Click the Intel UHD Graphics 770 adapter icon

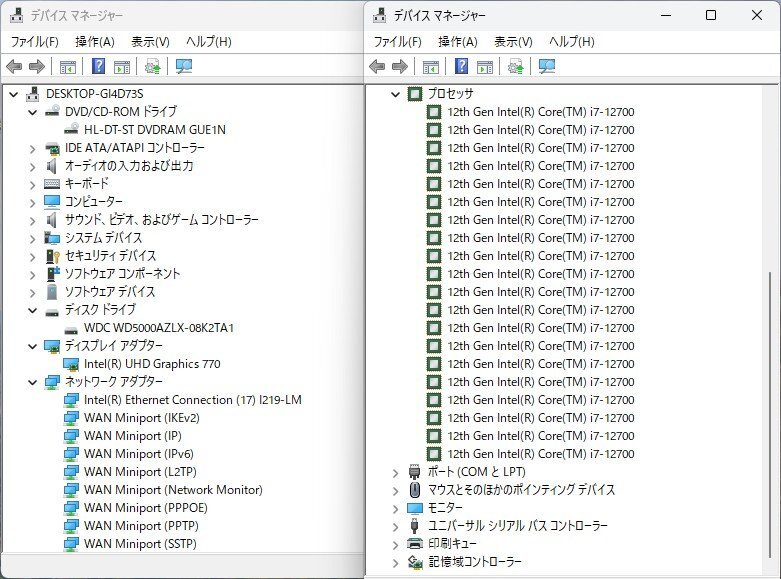tap(71, 364)
